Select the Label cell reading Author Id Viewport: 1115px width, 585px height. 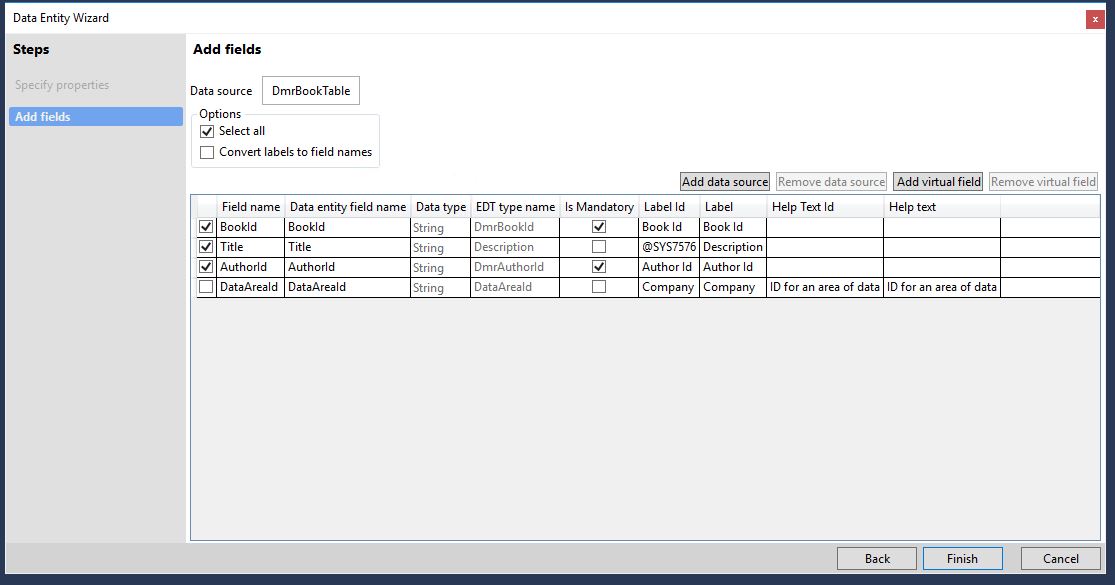[732, 267]
